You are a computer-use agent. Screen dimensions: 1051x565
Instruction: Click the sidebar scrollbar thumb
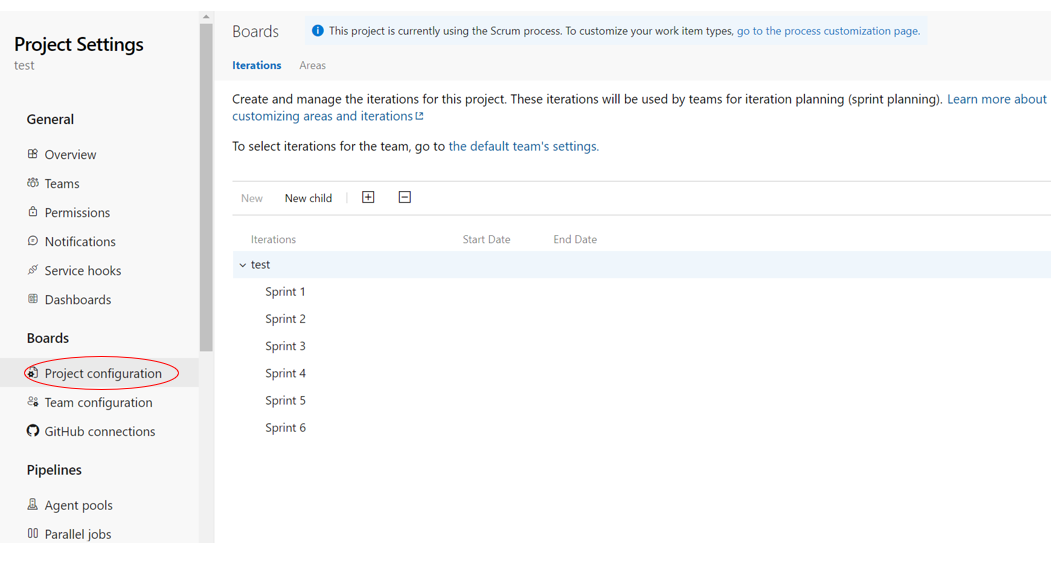click(x=206, y=188)
